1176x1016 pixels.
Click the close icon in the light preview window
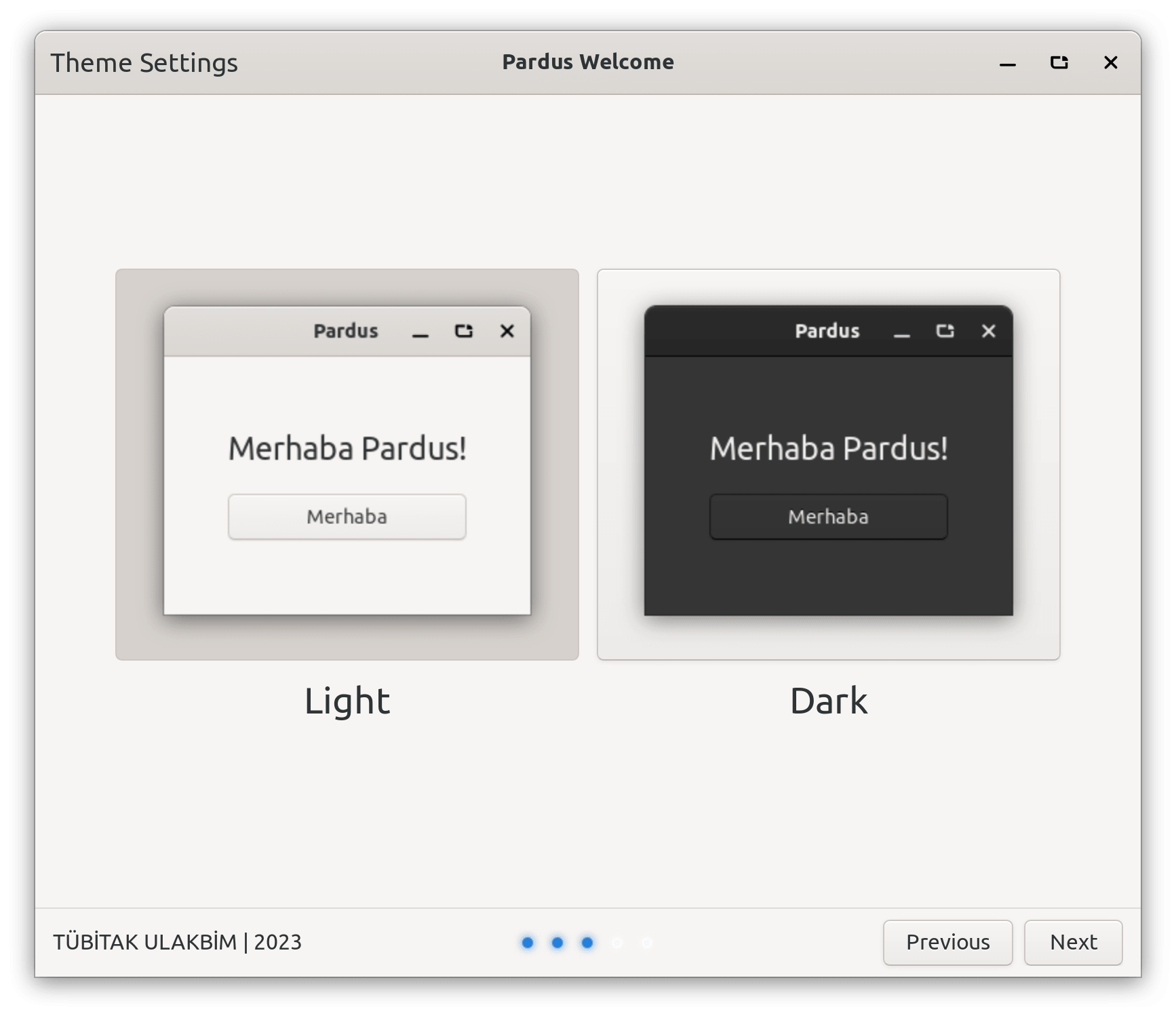click(507, 331)
